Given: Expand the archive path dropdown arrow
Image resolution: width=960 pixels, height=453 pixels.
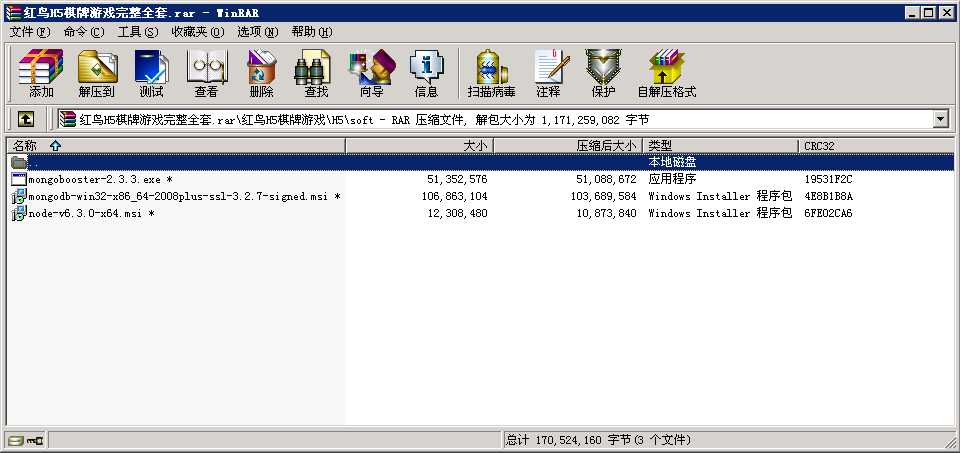Looking at the screenshot, I should [x=940, y=119].
